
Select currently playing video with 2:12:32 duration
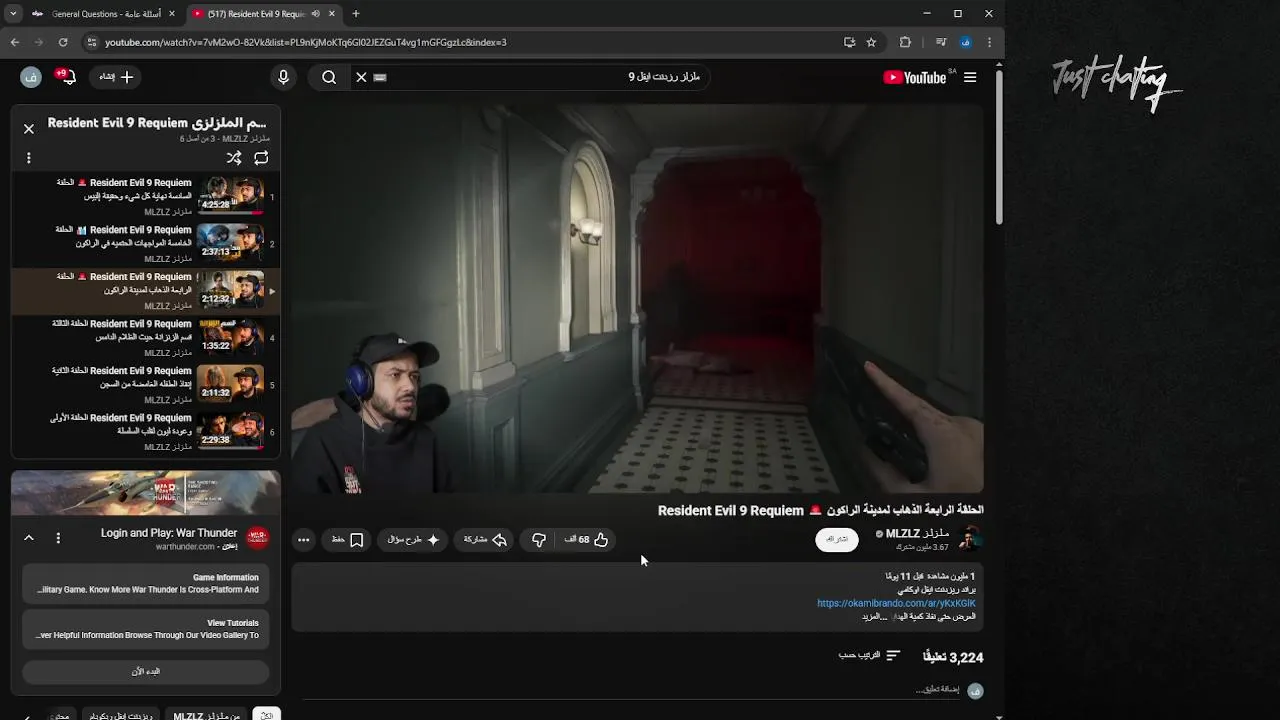[146, 290]
